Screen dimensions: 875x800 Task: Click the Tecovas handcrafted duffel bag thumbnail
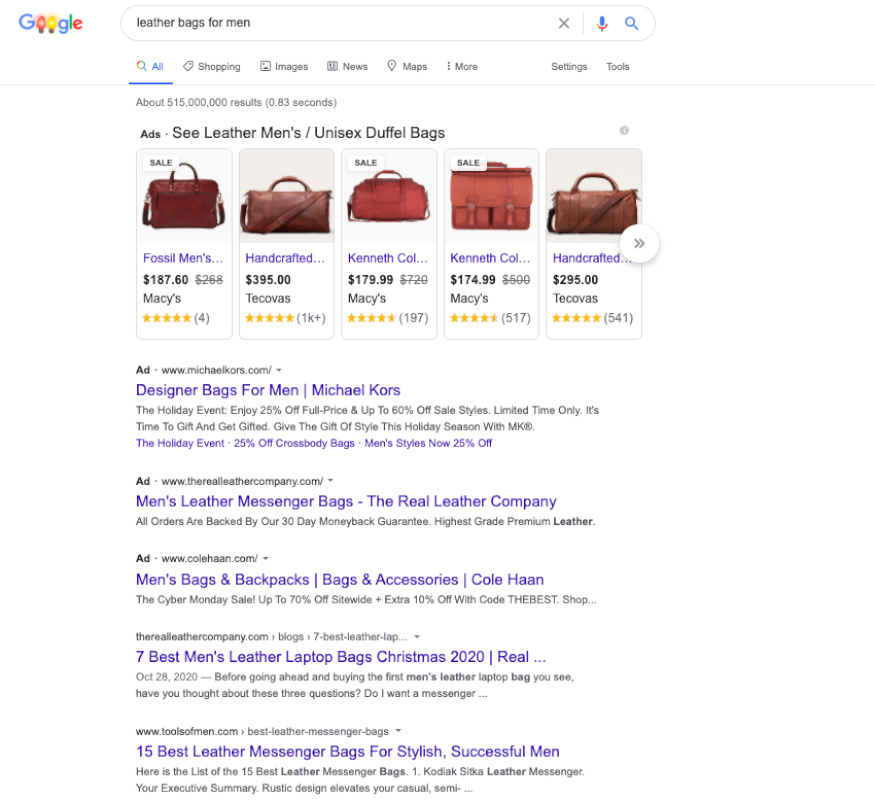click(286, 194)
